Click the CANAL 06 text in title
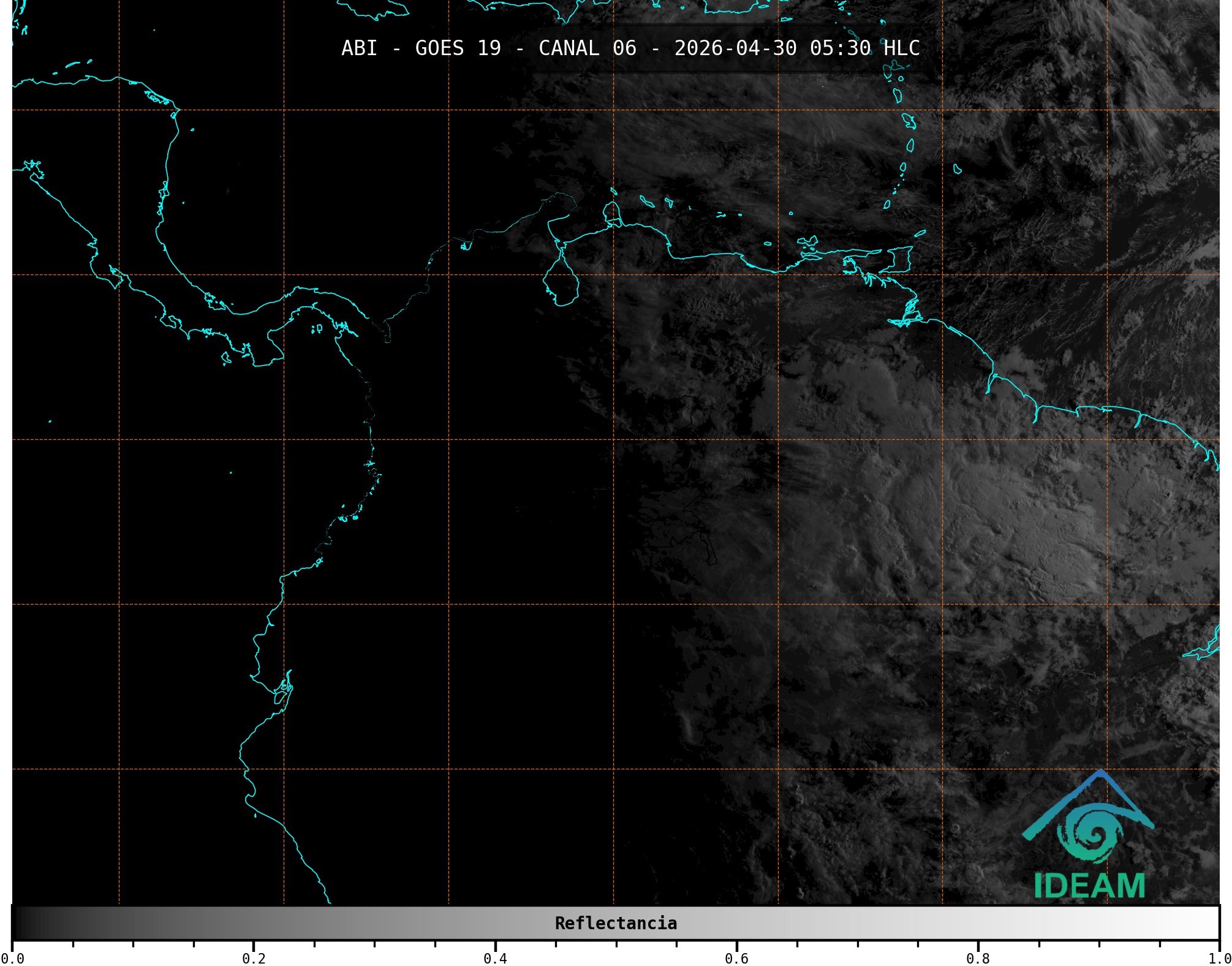The image size is (1232, 966). [587, 48]
